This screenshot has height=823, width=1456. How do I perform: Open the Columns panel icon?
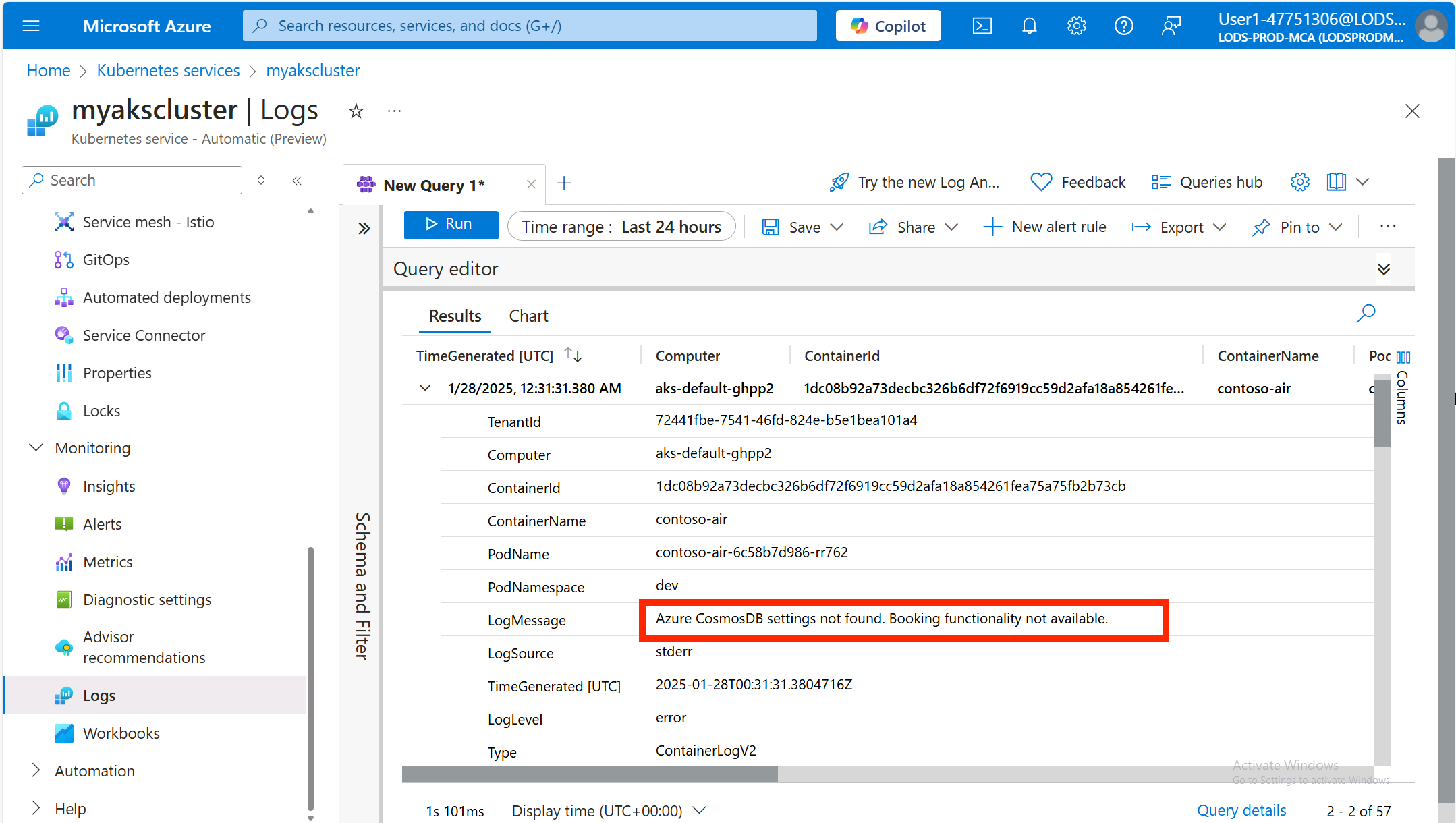pyautogui.click(x=1403, y=357)
